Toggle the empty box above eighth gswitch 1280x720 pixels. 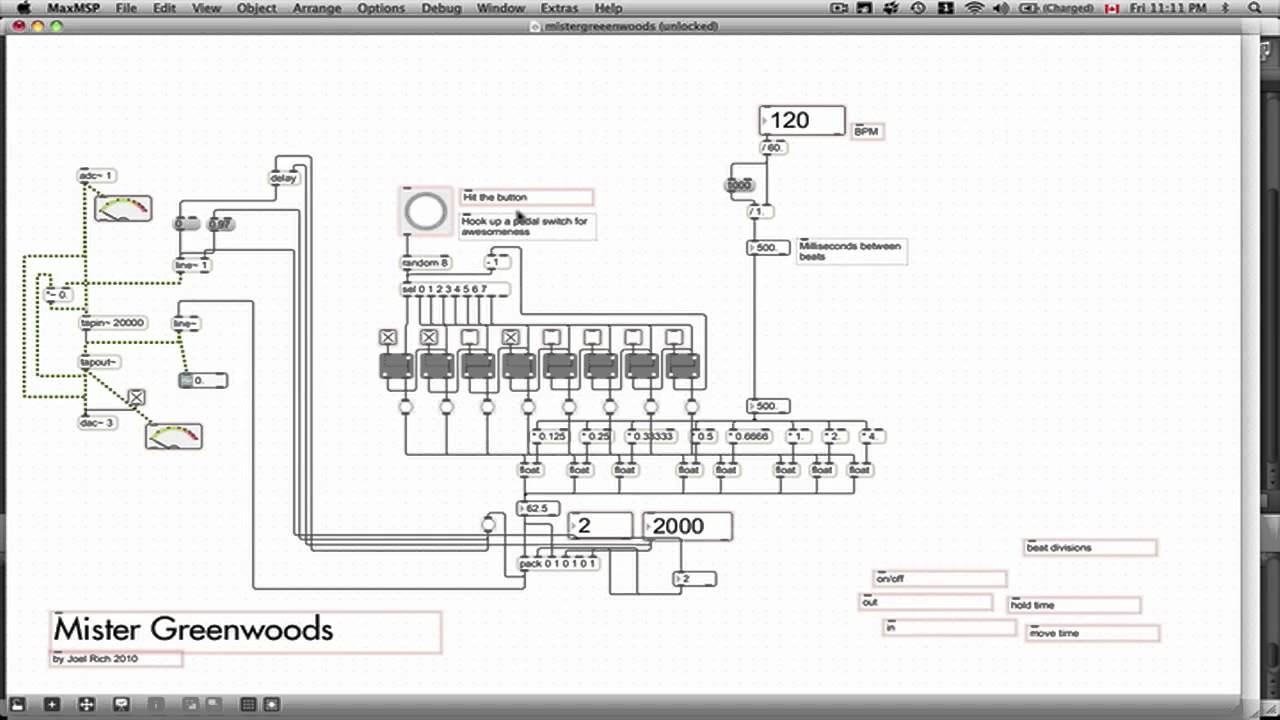click(675, 337)
